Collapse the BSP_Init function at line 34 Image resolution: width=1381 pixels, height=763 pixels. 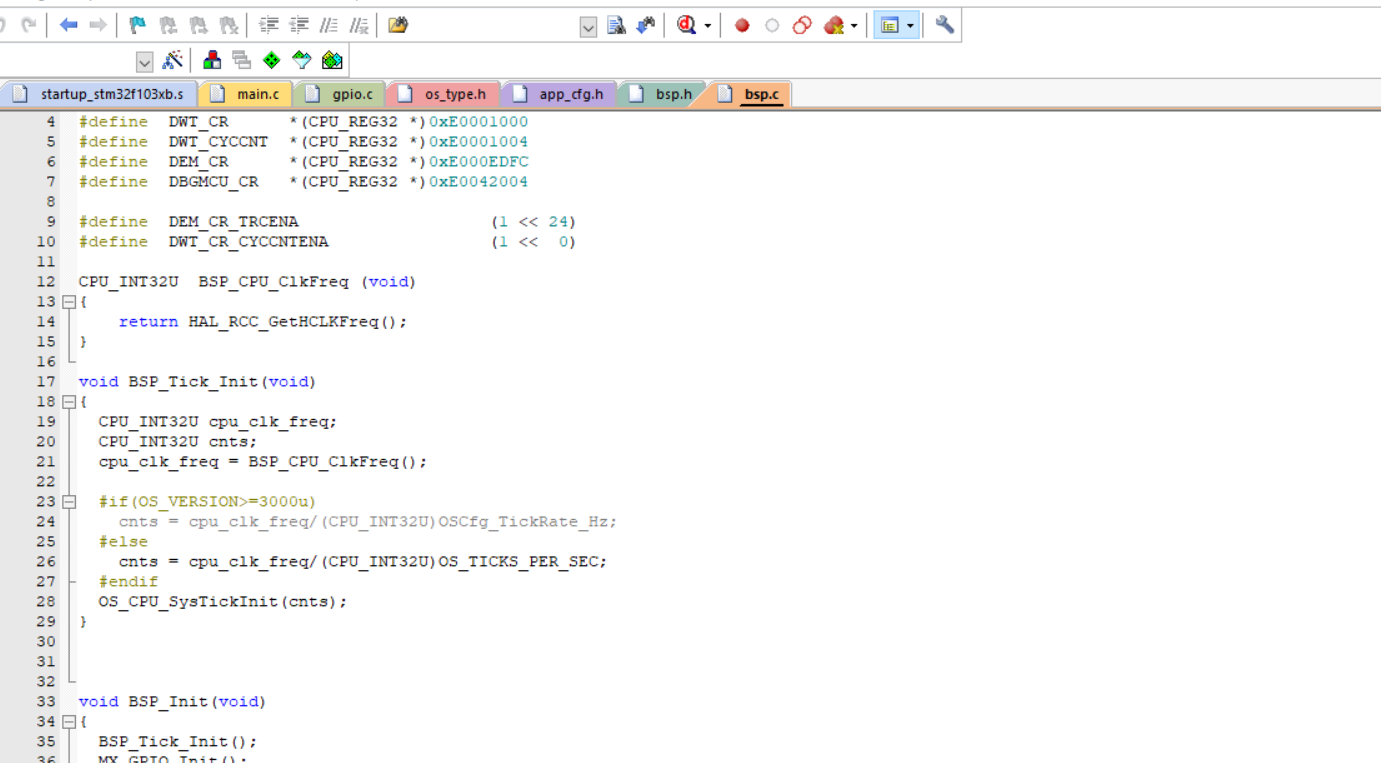(69, 721)
